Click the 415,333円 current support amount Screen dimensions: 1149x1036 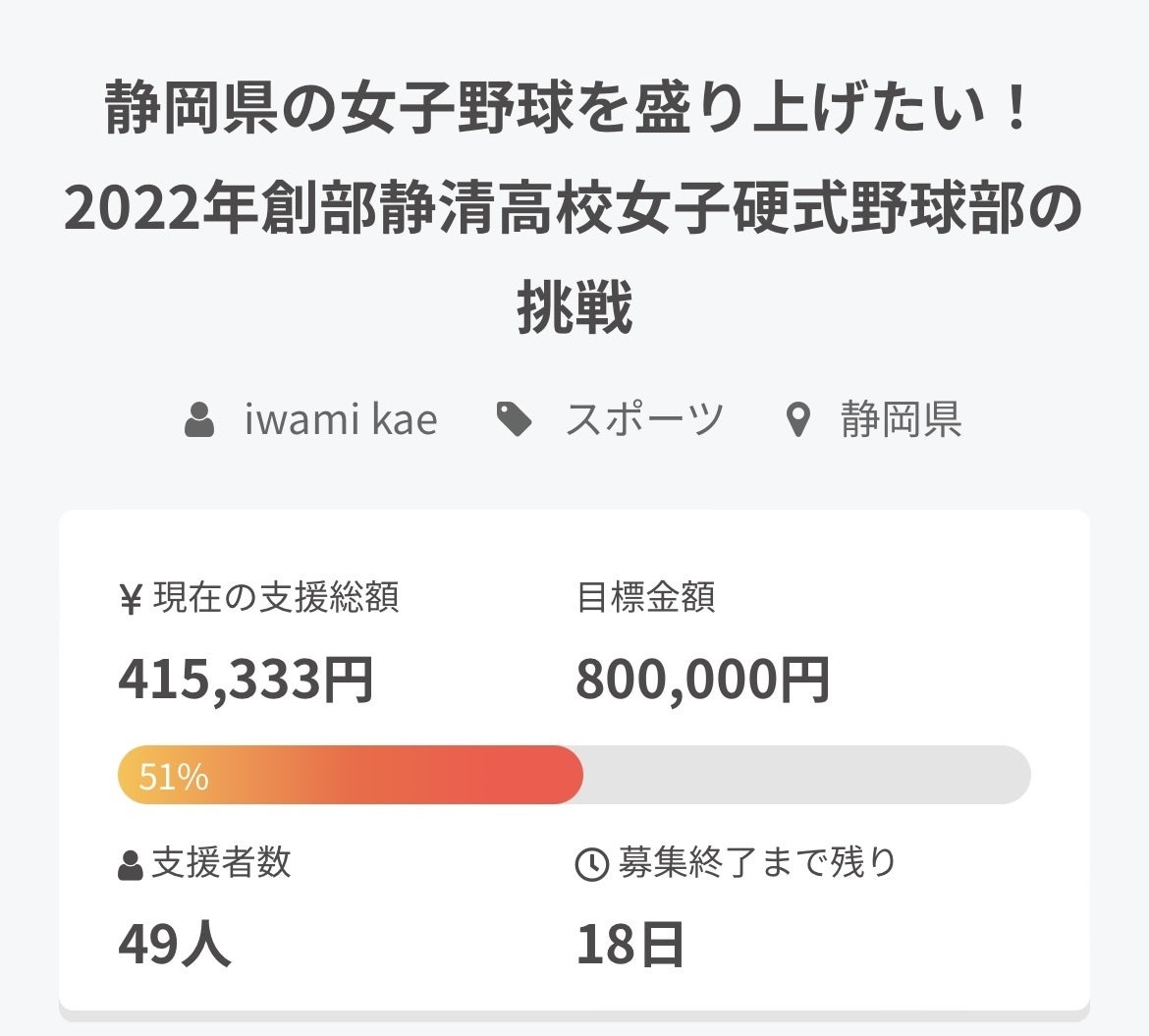click(246, 680)
